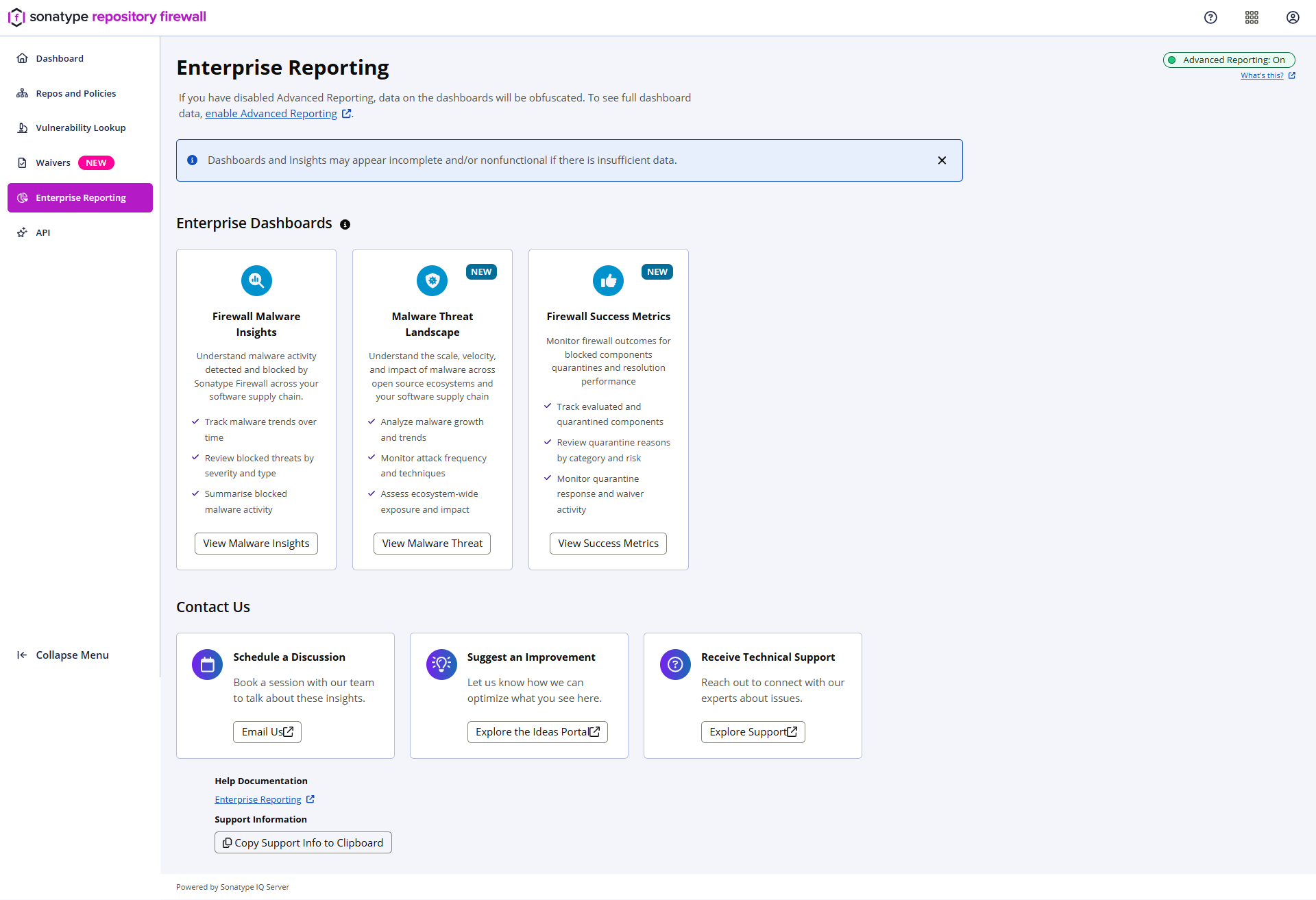This screenshot has height=900, width=1316.
Task: Click View Success Metrics button
Action: pyautogui.click(x=609, y=544)
